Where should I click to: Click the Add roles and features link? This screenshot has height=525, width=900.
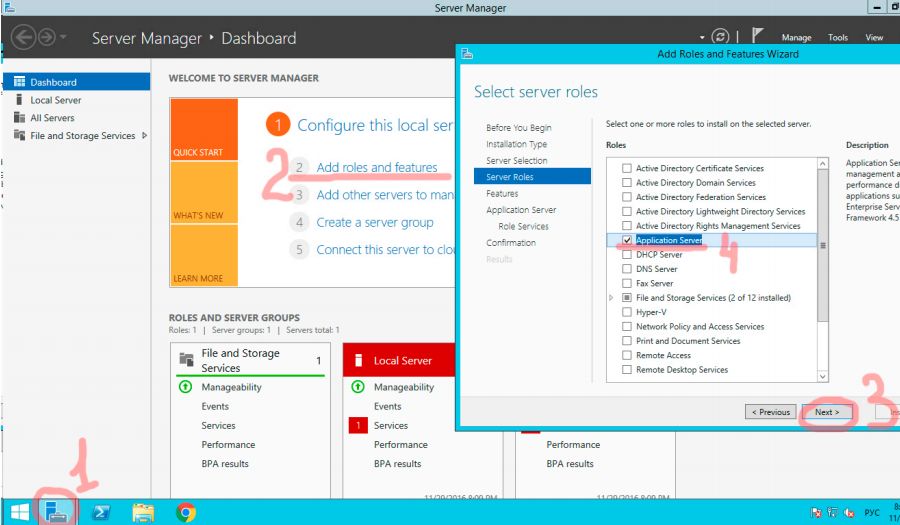coord(377,168)
